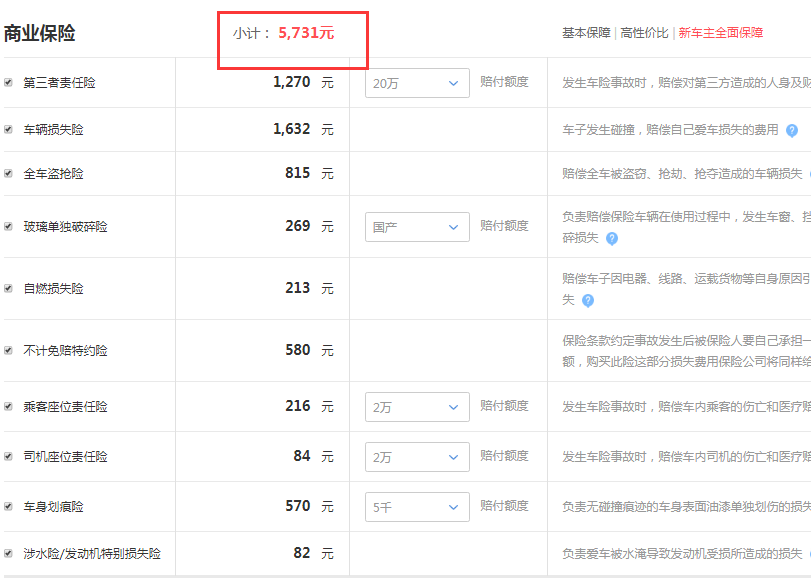Uncheck the 乘客座位责任险 checkbox
This screenshot has height=578, width=811.
click(8, 406)
